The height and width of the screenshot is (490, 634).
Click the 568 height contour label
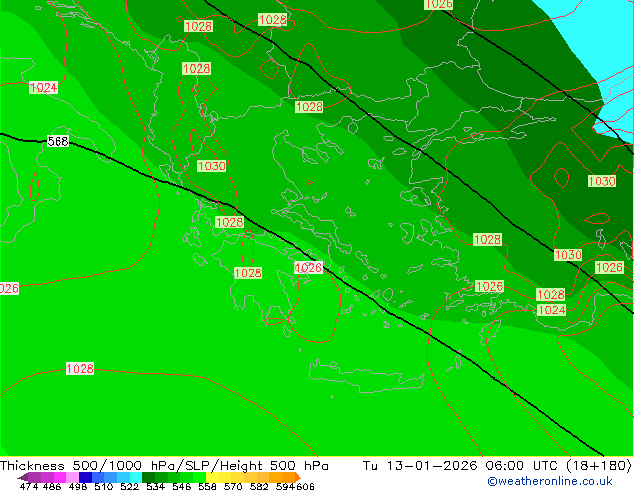pos(58,142)
